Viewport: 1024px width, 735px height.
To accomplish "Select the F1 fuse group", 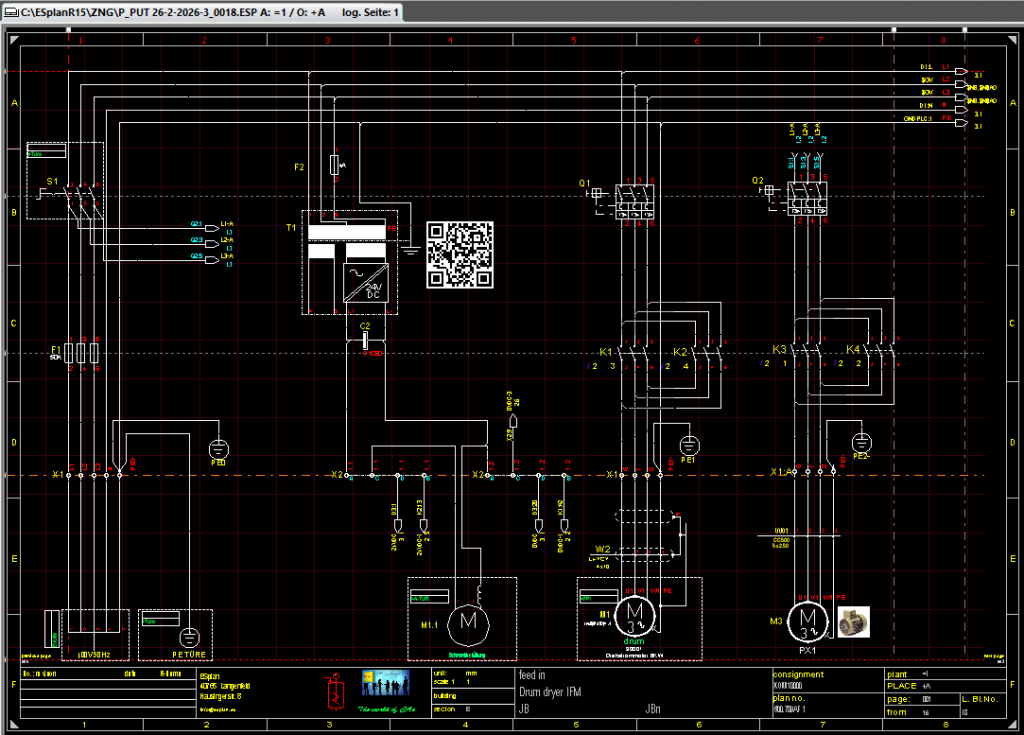I will 81,353.
